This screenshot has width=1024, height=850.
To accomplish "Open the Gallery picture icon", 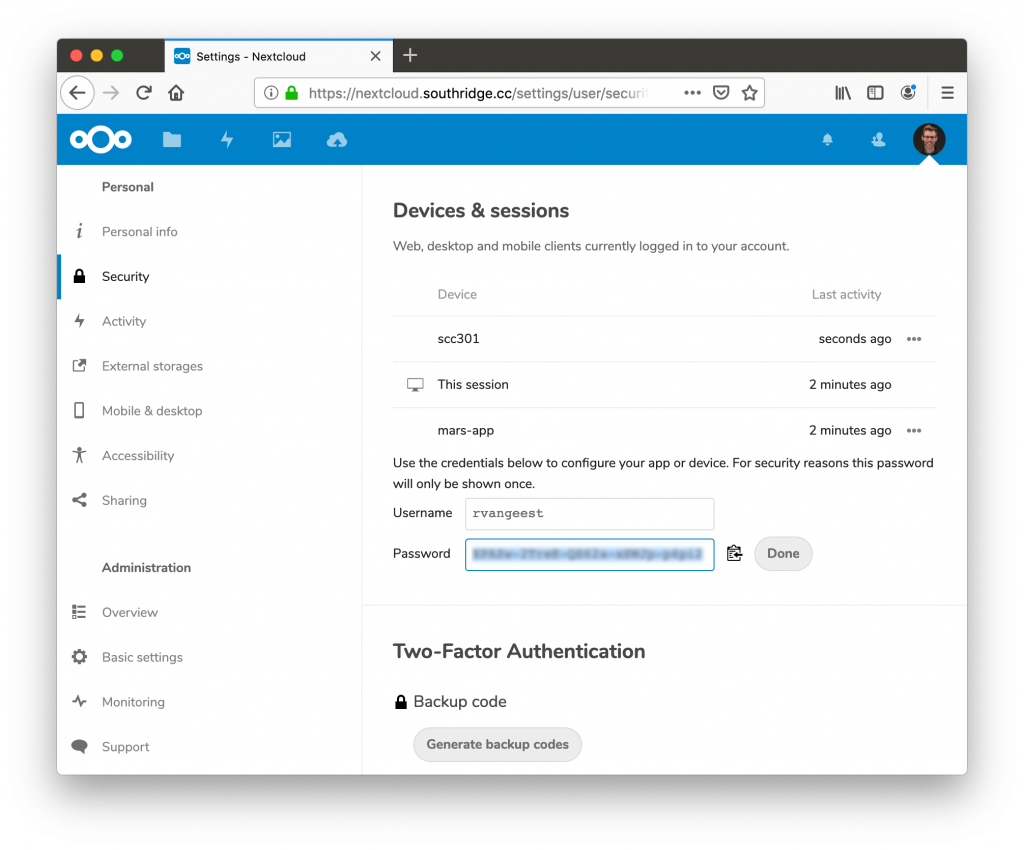I will tap(282, 140).
